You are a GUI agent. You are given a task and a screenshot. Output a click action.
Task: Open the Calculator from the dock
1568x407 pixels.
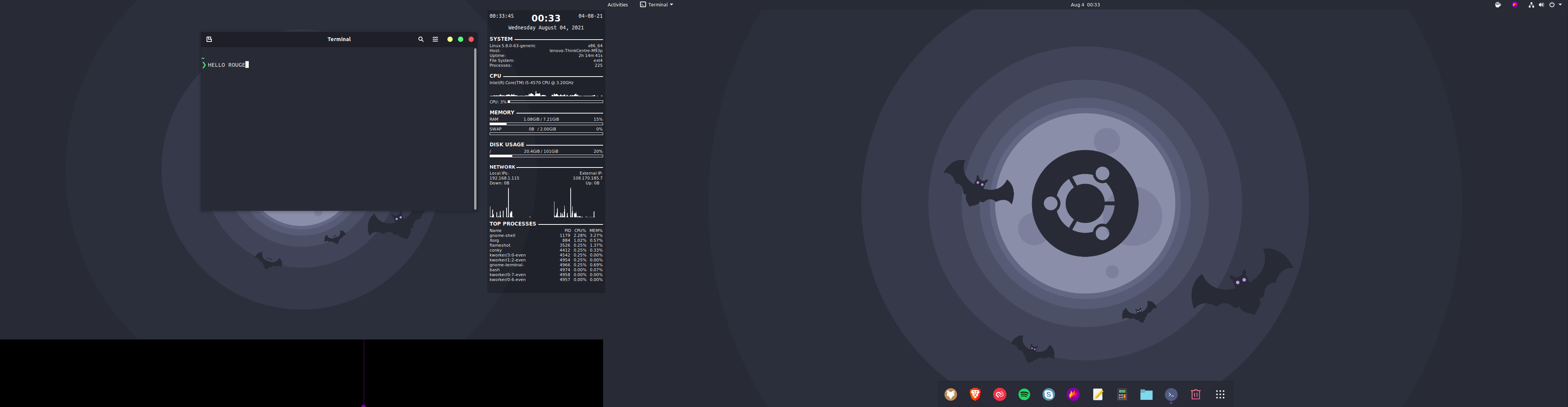coord(1122,395)
